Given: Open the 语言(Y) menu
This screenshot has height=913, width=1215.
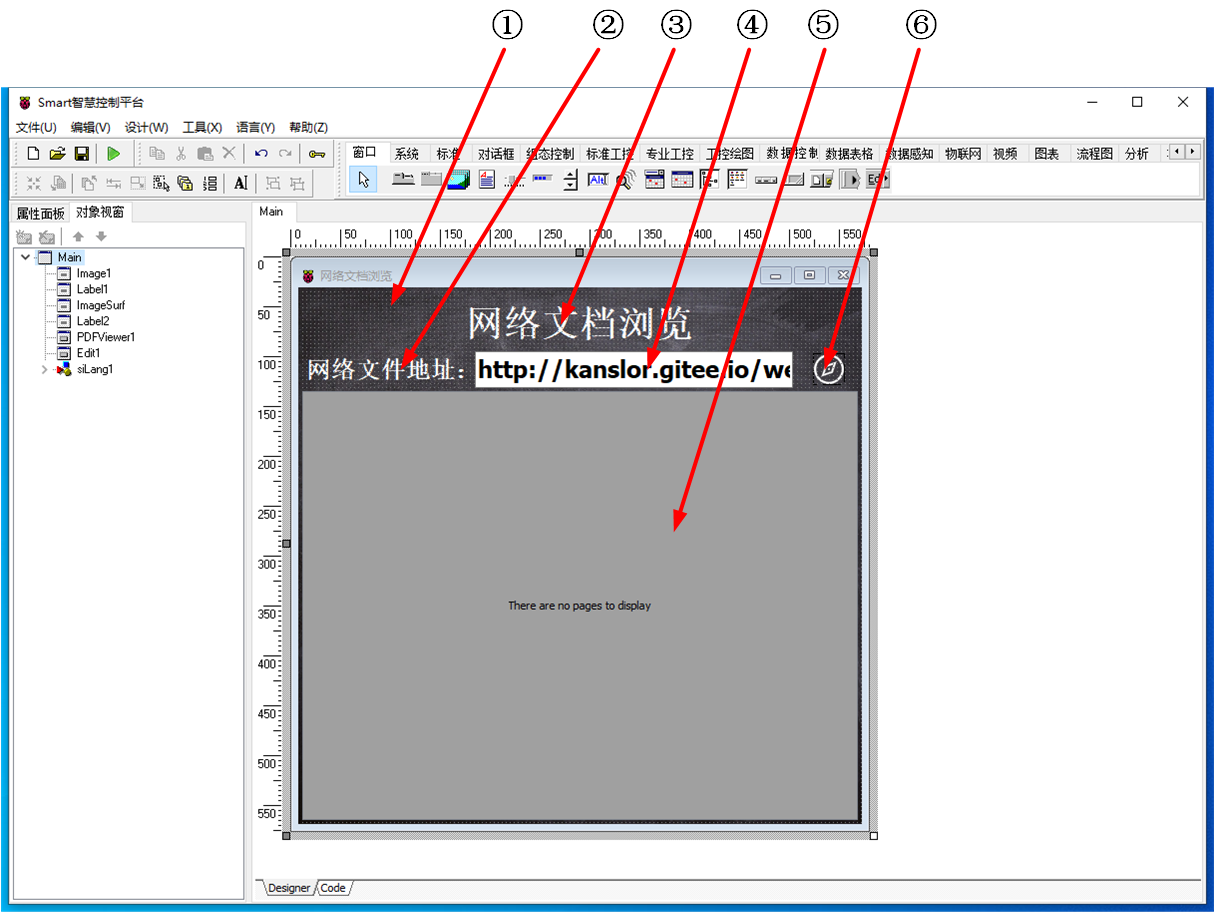Looking at the screenshot, I should (x=255, y=127).
